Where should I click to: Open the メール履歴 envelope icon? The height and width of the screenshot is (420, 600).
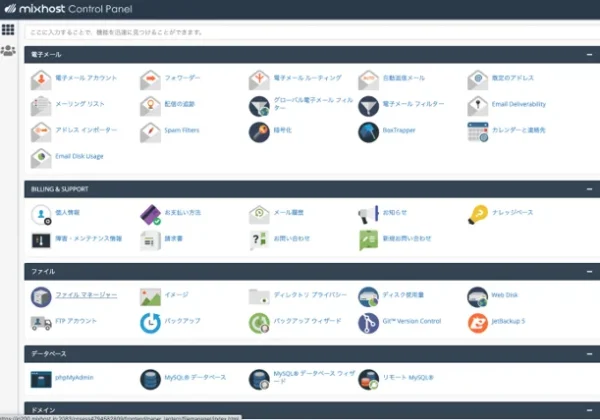click(x=259, y=215)
